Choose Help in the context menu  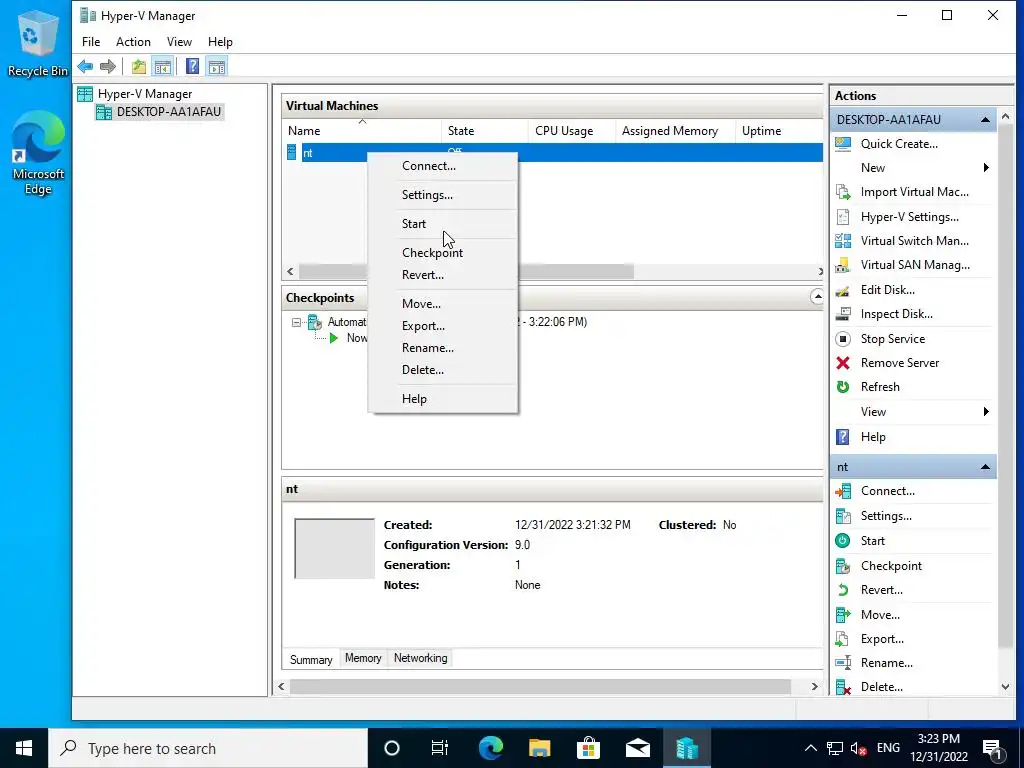click(x=443, y=399)
